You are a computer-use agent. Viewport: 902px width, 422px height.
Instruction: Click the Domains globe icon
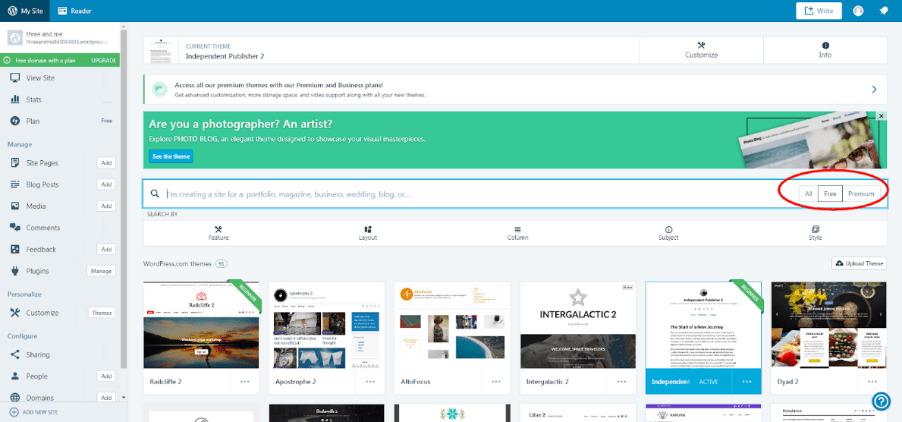pos(16,398)
